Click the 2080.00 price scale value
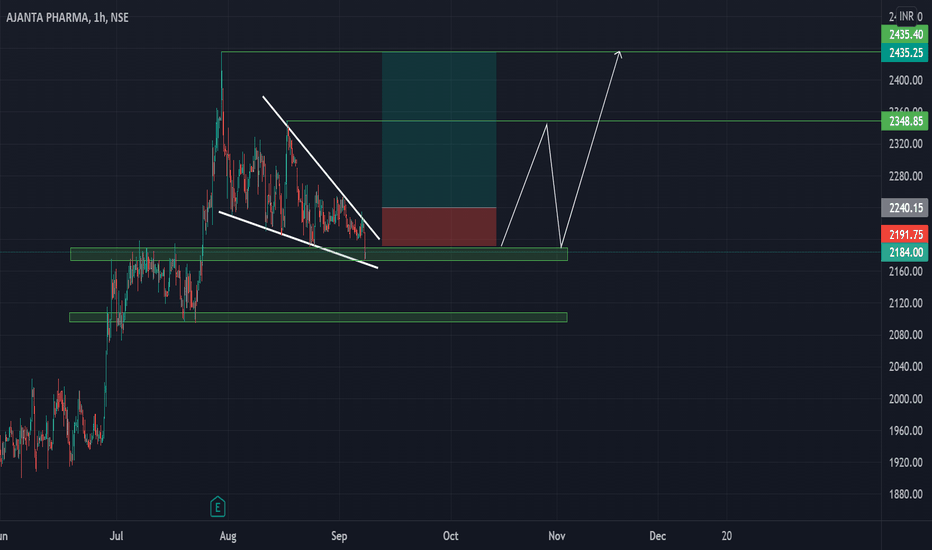This screenshot has height=550, width=932. tap(905, 335)
